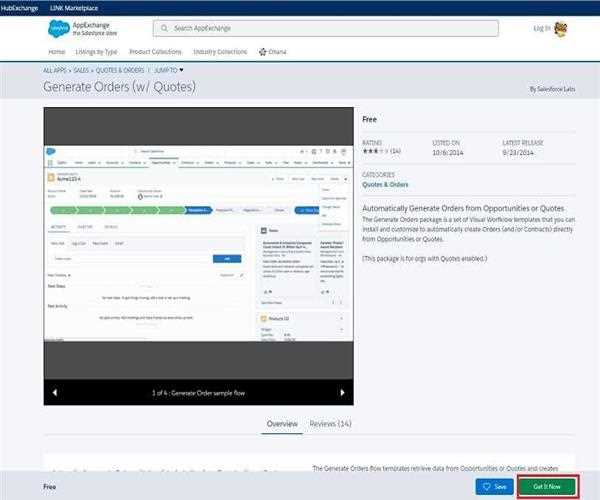This screenshot has width=600, height=500.
Task: Click the Ohana flower icon
Action: (x=262, y=52)
